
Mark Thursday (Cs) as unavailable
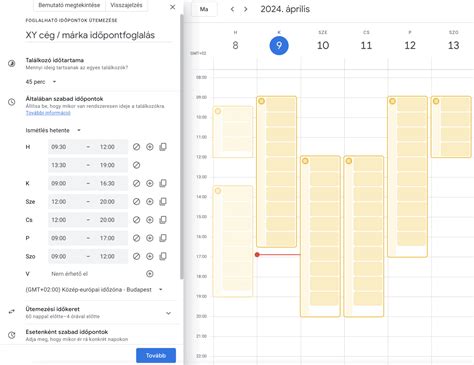pos(136,220)
